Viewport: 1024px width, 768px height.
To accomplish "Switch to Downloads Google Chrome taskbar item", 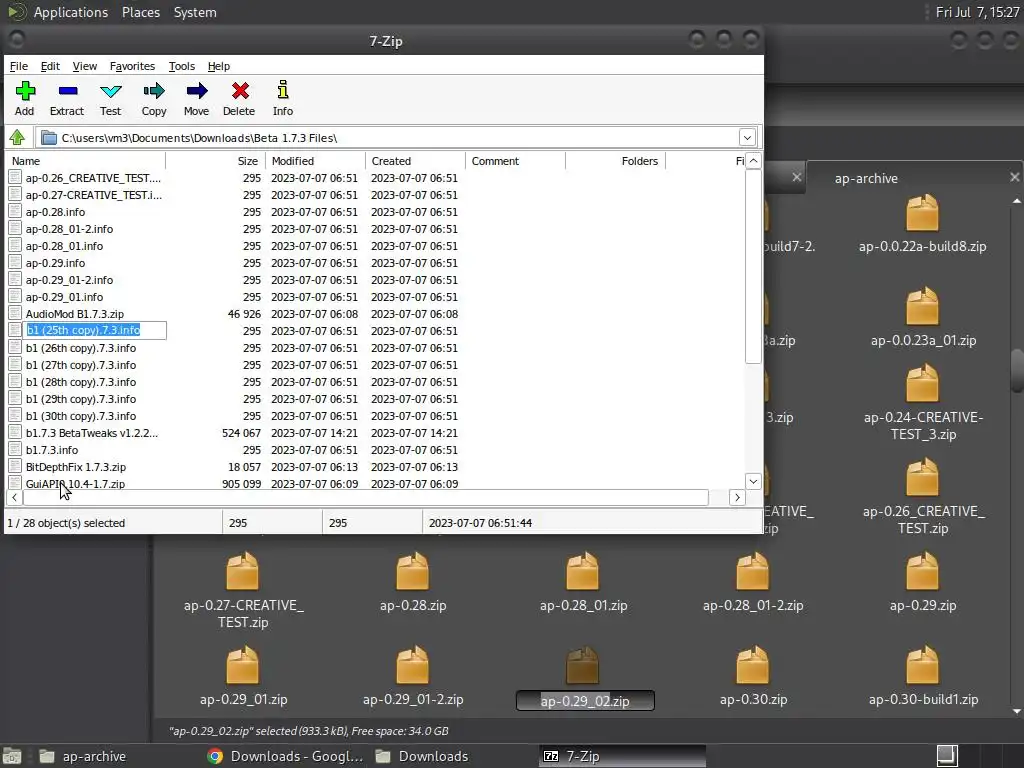I will [x=285, y=756].
